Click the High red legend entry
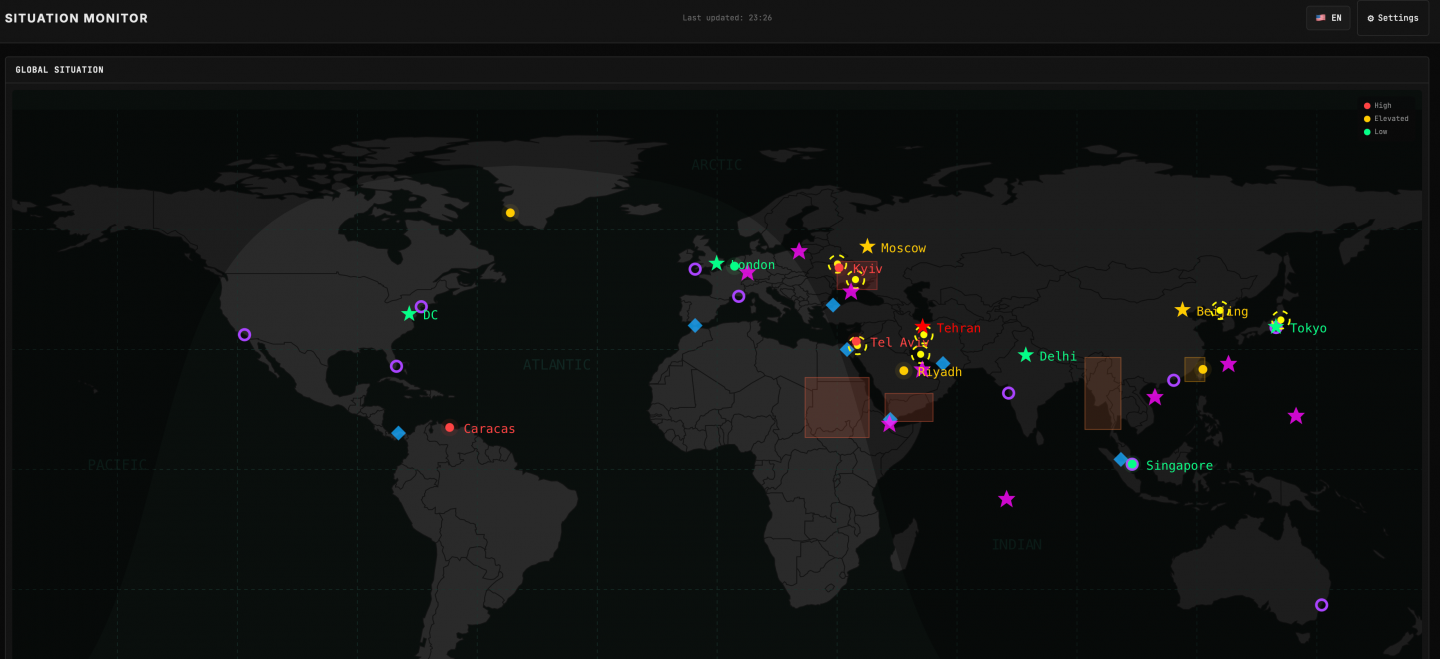 [x=1378, y=105]
